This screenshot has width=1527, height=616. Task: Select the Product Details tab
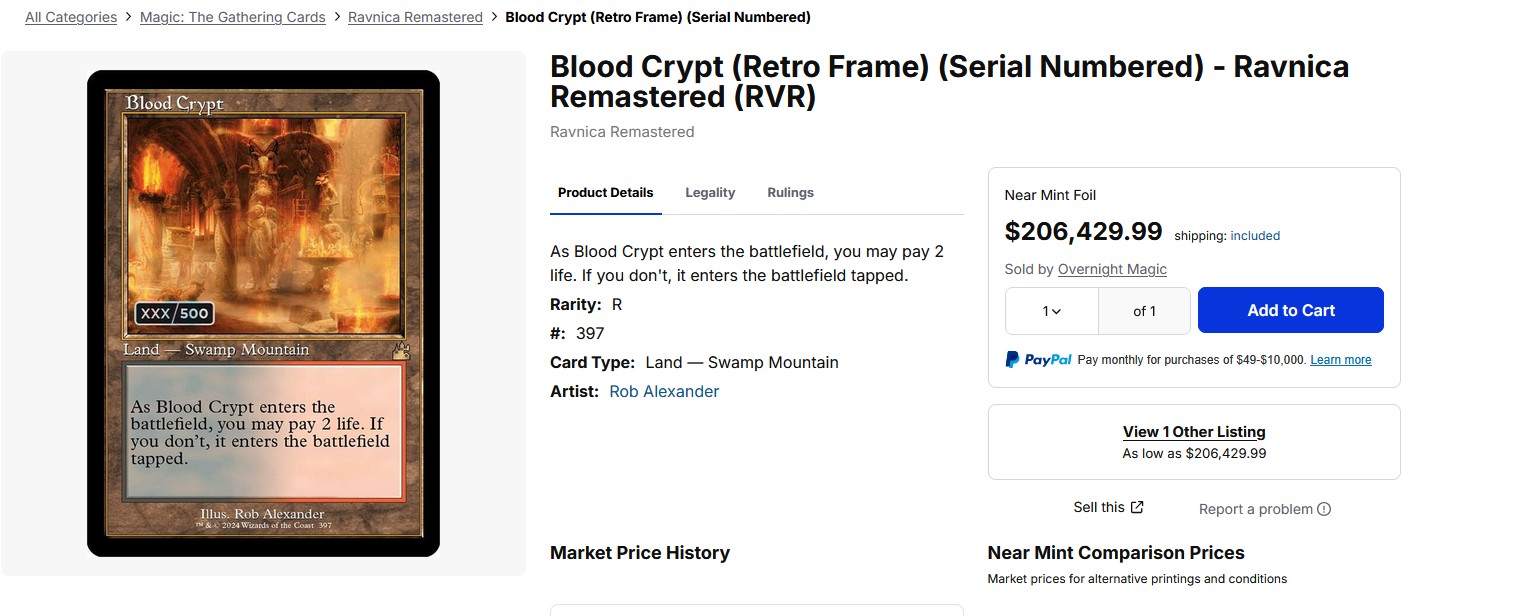coord(605,192)
